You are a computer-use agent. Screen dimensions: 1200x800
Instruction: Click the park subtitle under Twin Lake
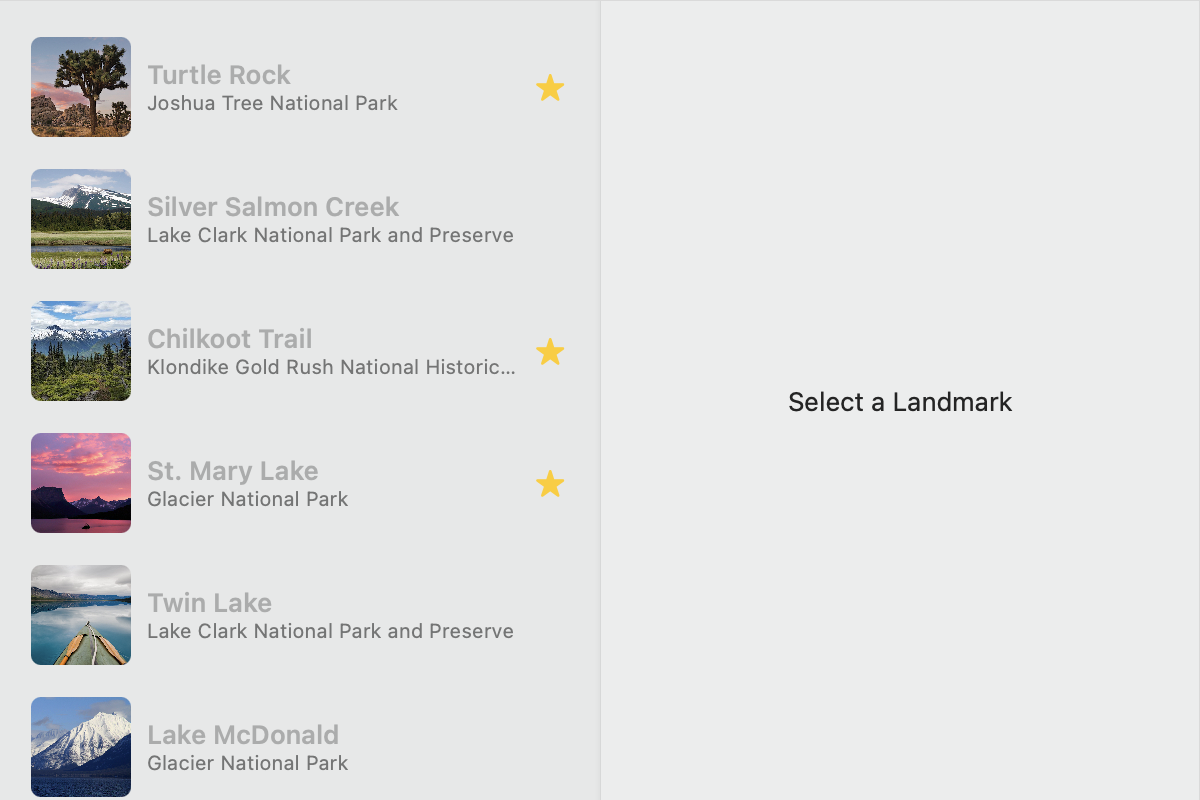tap(330, 631)
